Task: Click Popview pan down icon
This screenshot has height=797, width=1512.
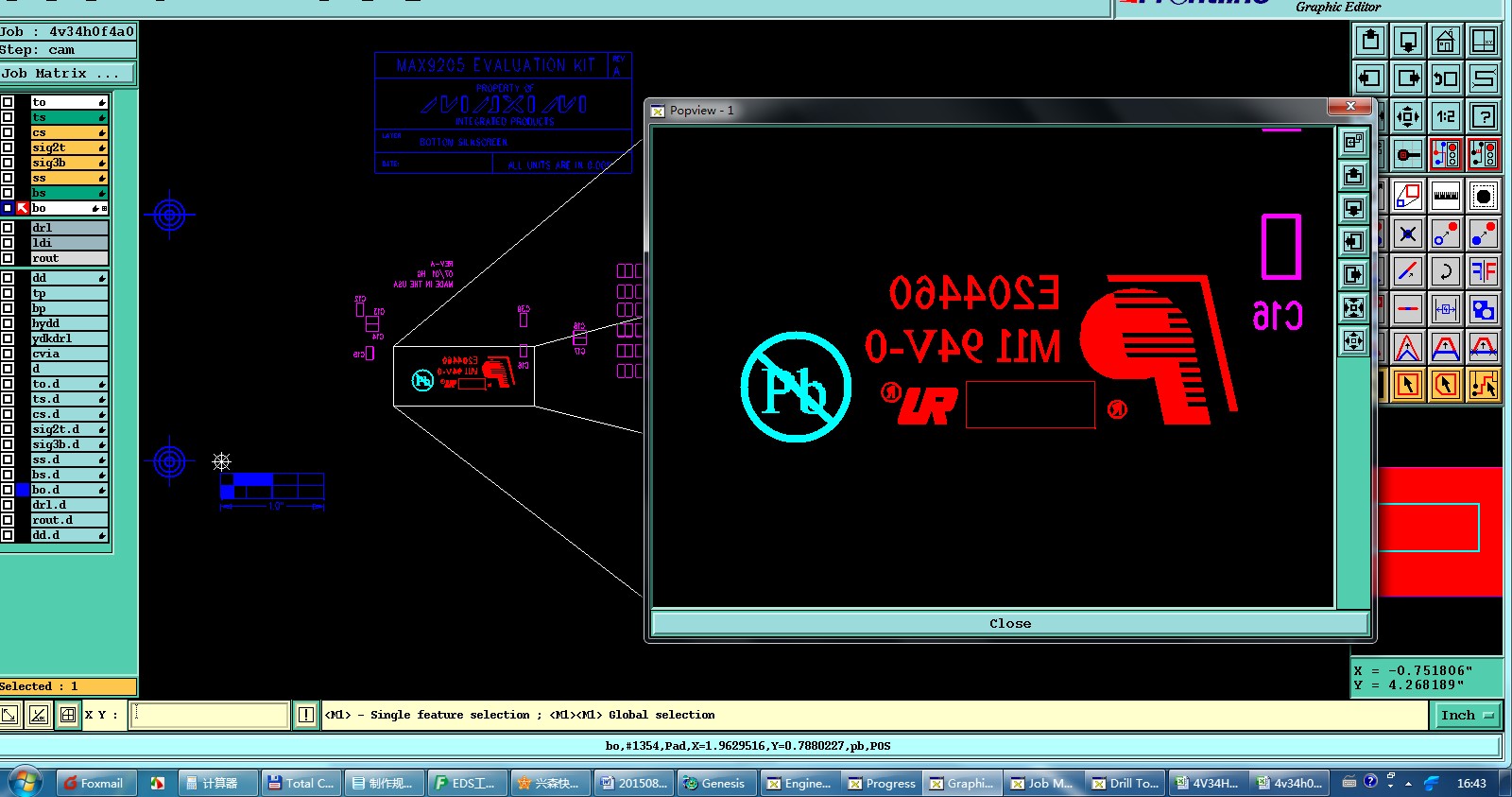Action: [1354, 208]
